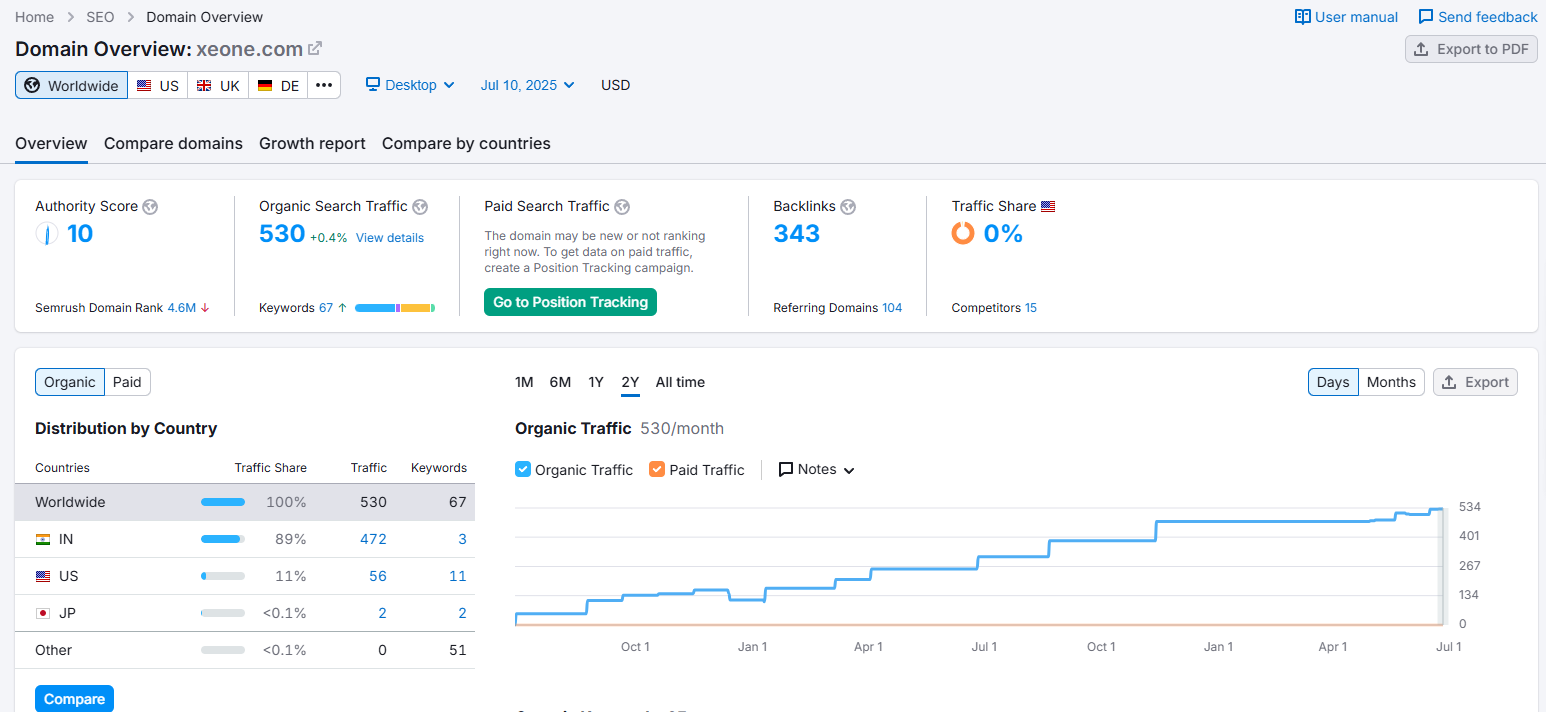This screenshot has height=712, width=1546.
Task: Open the Growth report tab
Action: coord(312,143)
